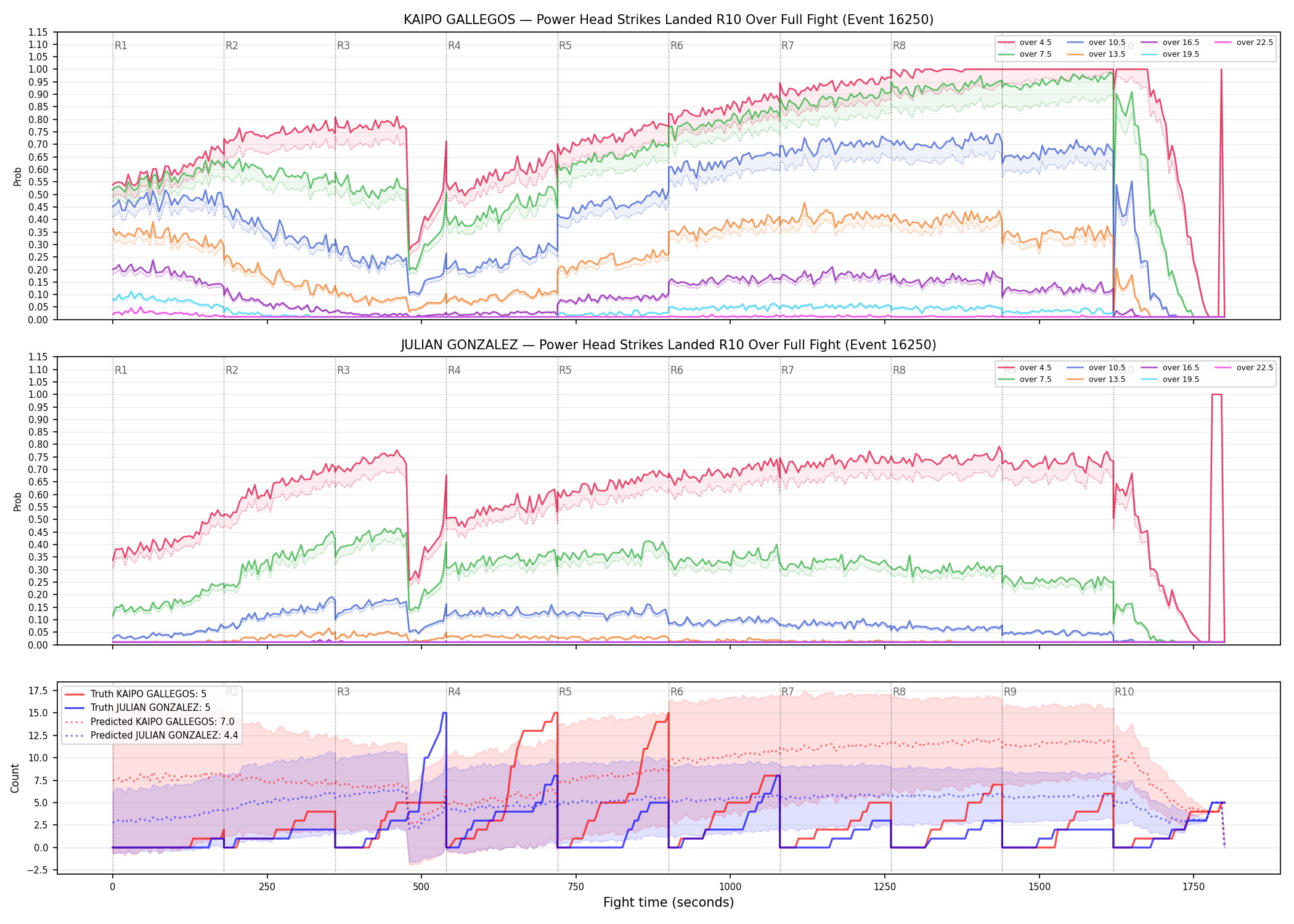
Task: Select the 'Fight time (seconds)' axis label
Action: [669, 902]
